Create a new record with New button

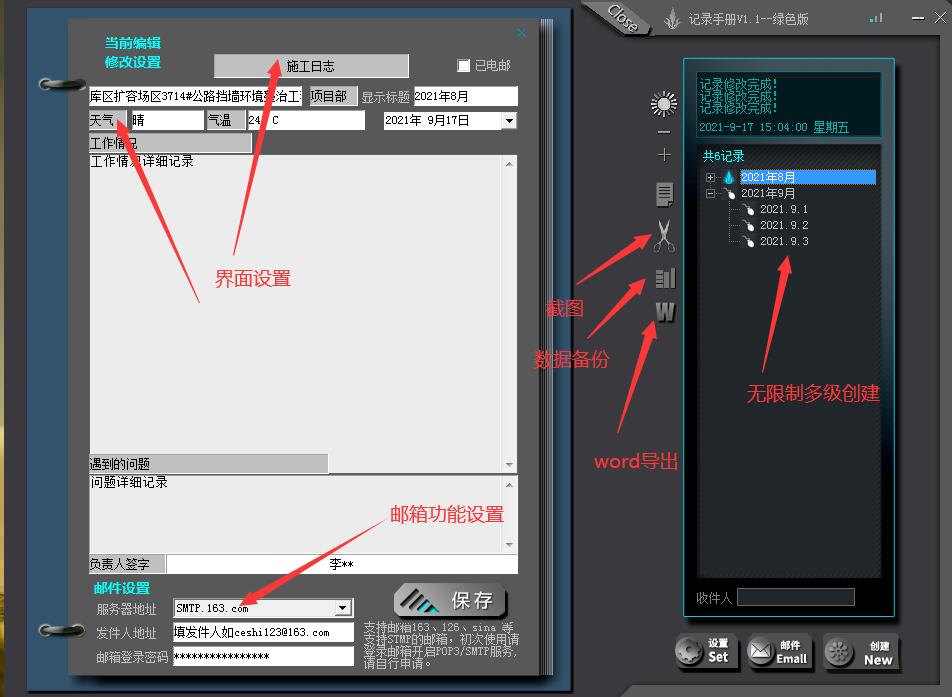(x=861, y=653)
